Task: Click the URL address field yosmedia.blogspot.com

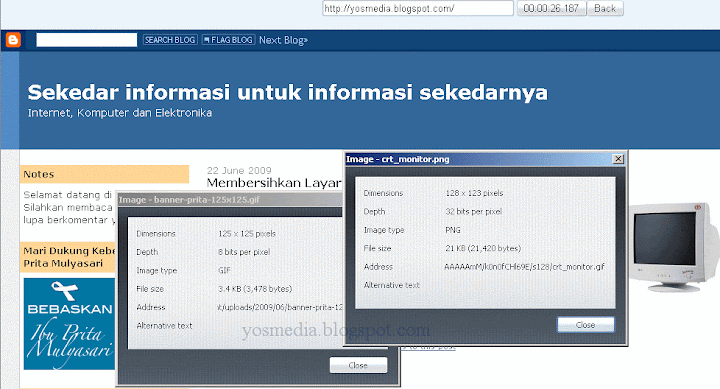Action: point(417,8)
